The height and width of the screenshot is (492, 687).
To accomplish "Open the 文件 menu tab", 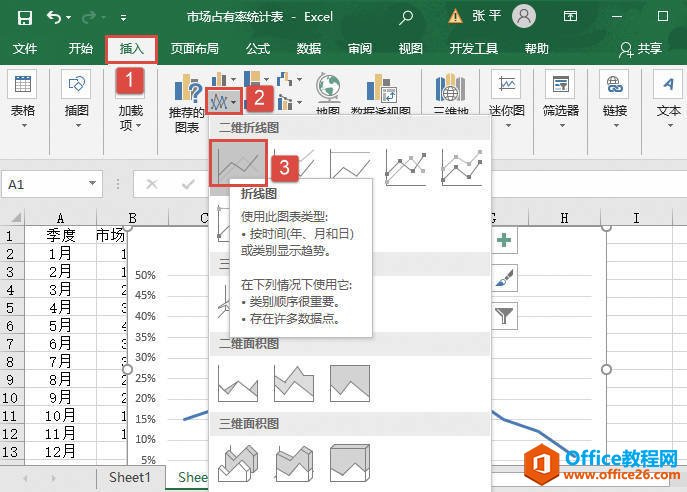I will 25,48.
